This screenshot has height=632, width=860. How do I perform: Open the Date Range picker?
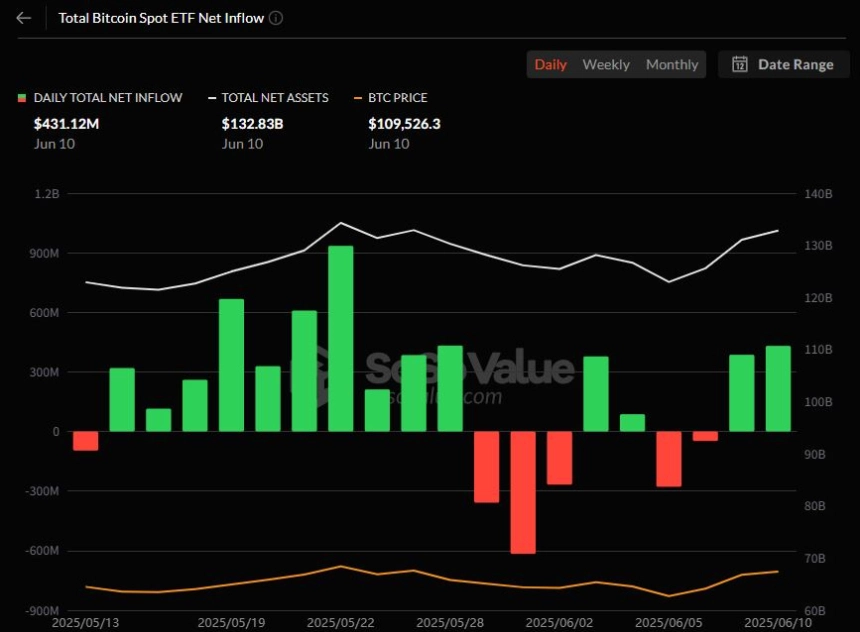tap(783, 64)
